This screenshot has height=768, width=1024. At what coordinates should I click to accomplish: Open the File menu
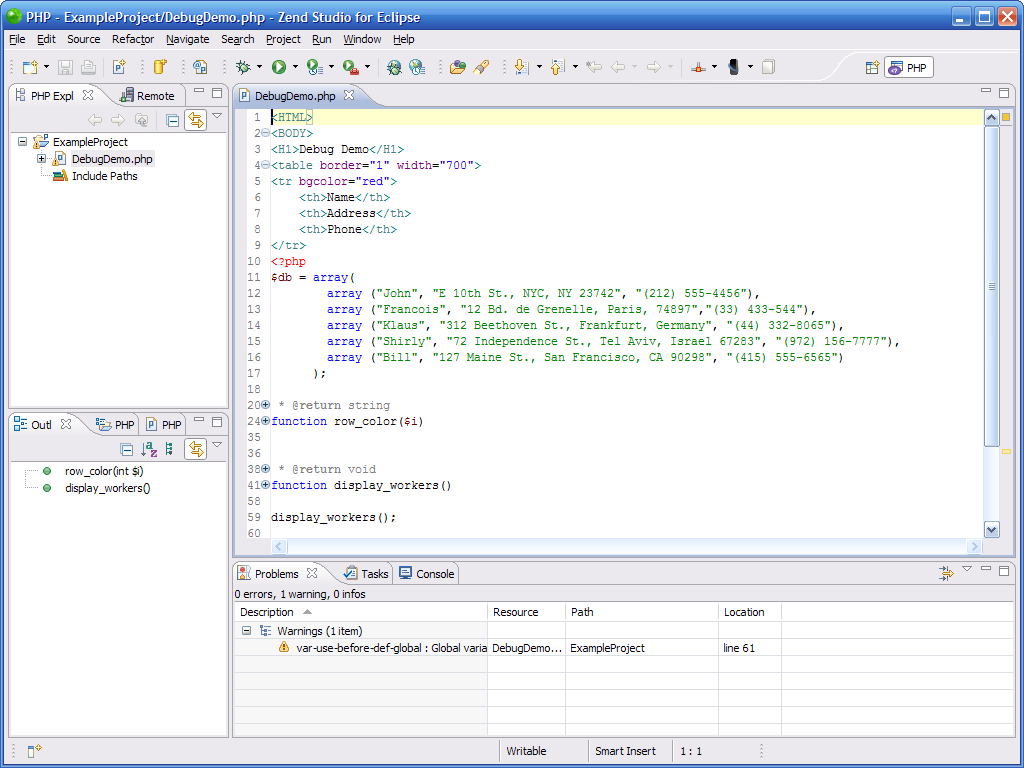pos(17,39)
